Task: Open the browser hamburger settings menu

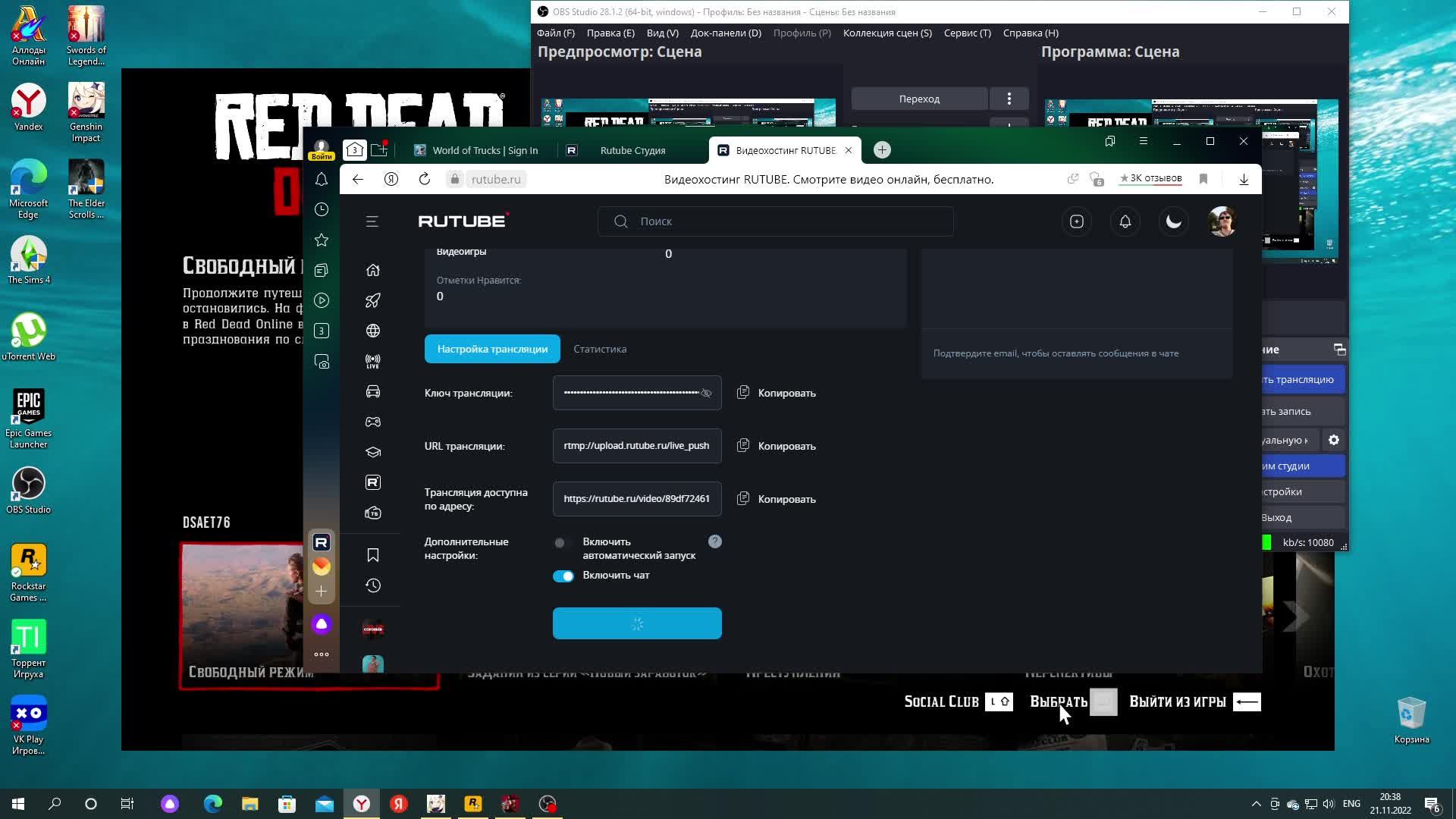Action: [1143, 141]
